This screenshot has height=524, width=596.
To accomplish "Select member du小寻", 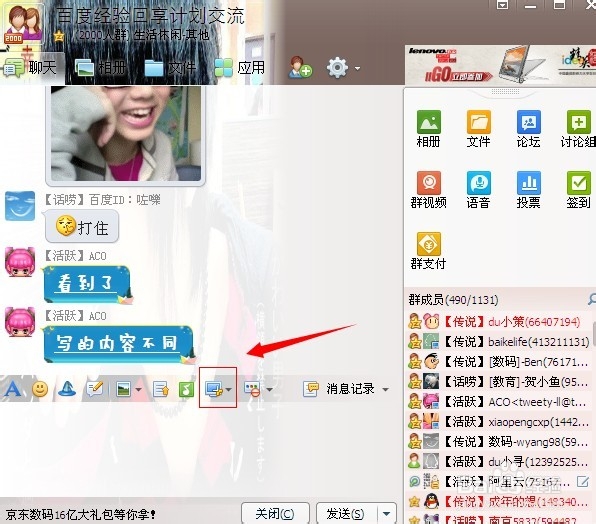I will pos(498,462).
